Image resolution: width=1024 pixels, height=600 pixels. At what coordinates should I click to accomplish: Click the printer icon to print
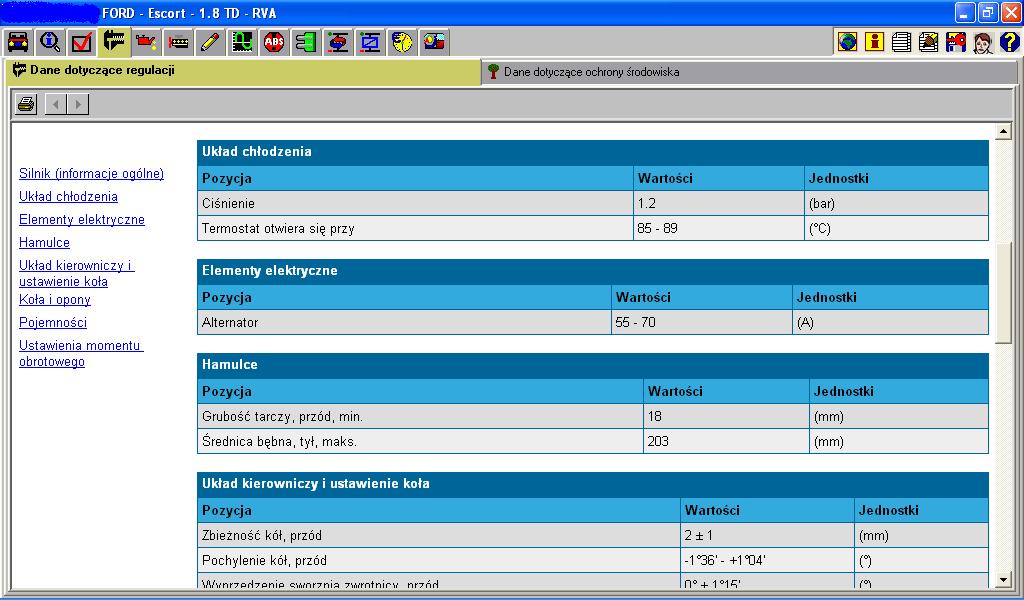point(26,104)
